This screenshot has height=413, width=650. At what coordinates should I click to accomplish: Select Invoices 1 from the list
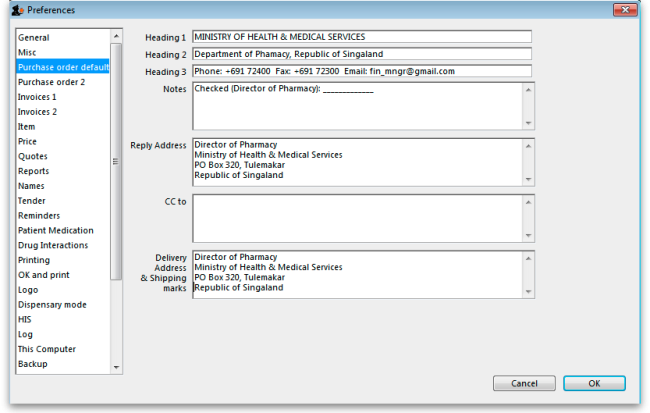[x=37, y=97]
